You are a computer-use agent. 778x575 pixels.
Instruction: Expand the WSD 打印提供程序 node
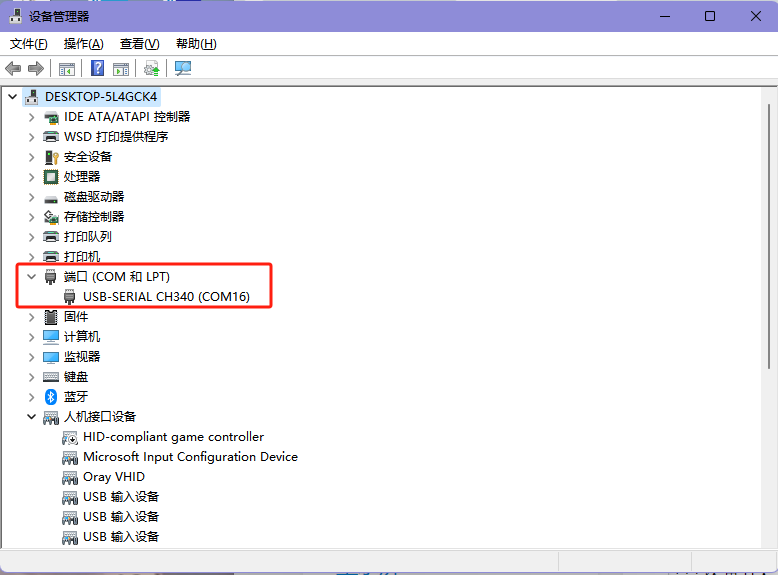pos(32,137)
